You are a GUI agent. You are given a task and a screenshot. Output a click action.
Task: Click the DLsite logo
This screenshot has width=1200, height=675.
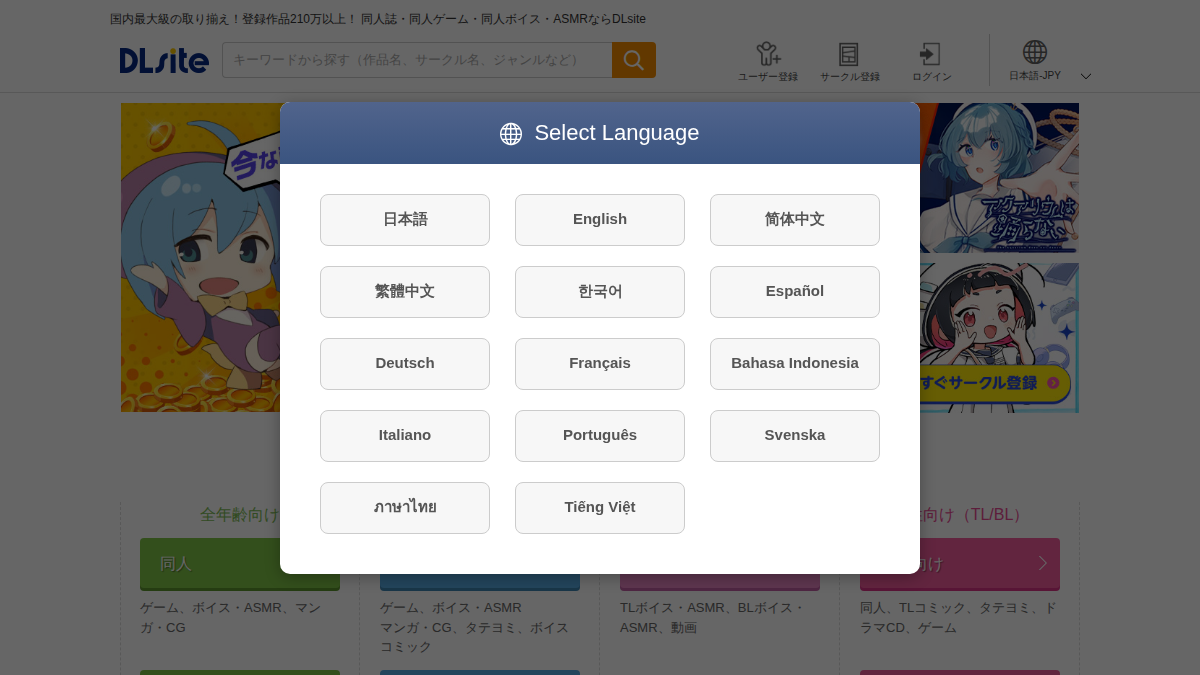click(164, 60)
